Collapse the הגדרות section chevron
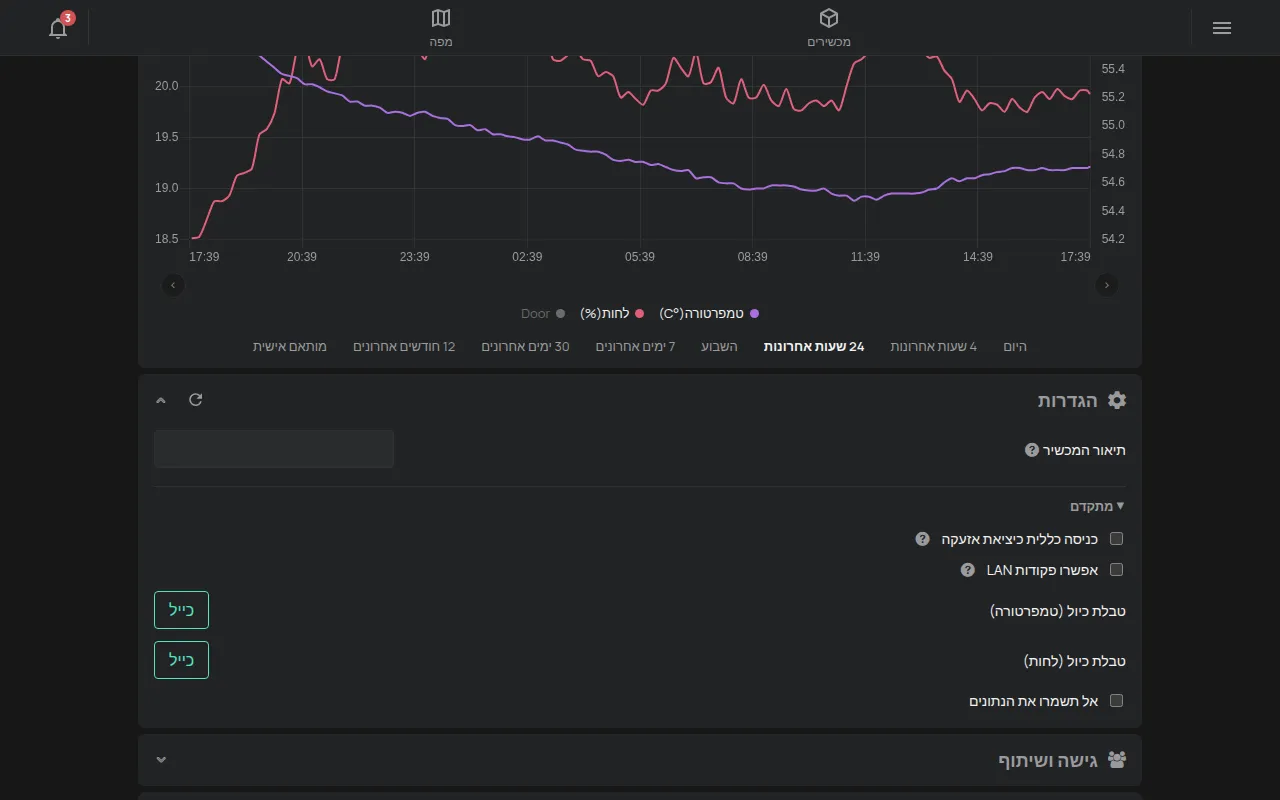This screenshot has height=800, width=1280. click(161, 400)
